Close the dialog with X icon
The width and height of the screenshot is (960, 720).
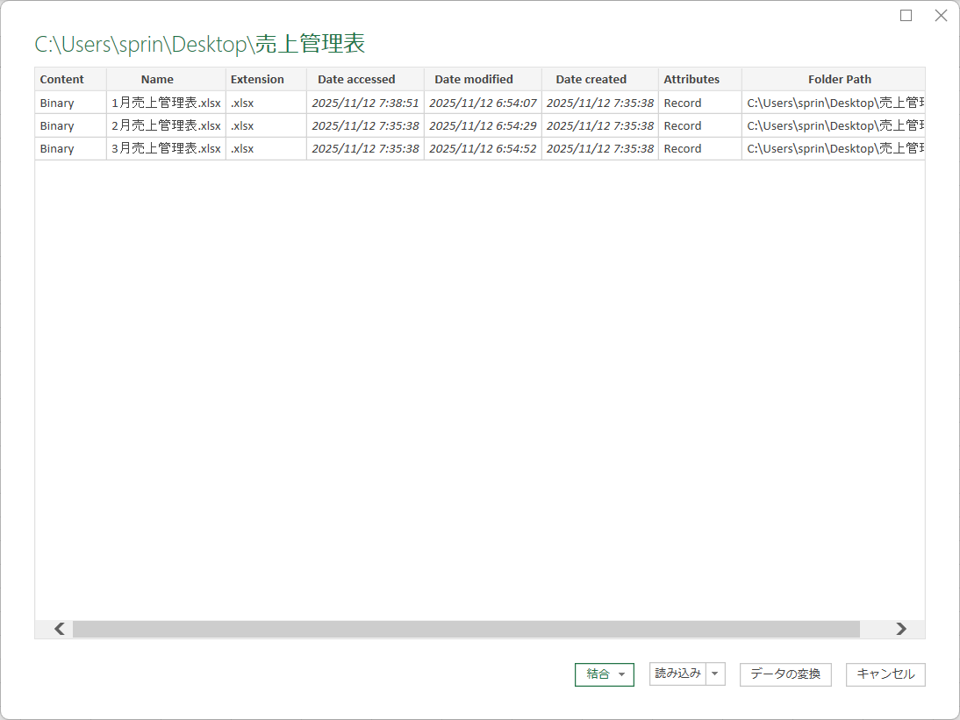point(940,15)
